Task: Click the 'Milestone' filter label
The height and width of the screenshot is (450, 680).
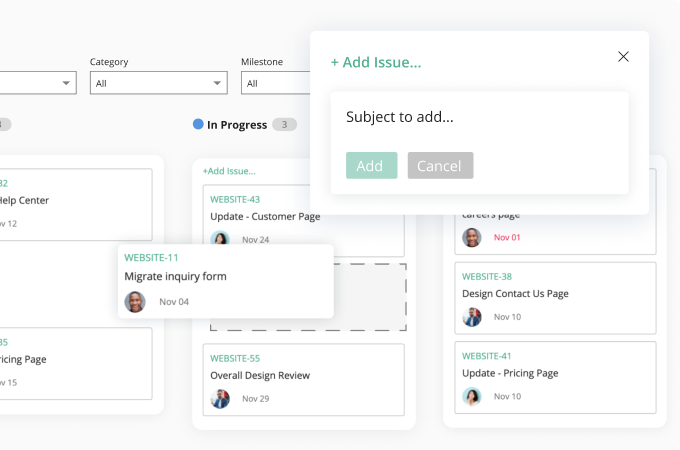Action: [262, 62]
